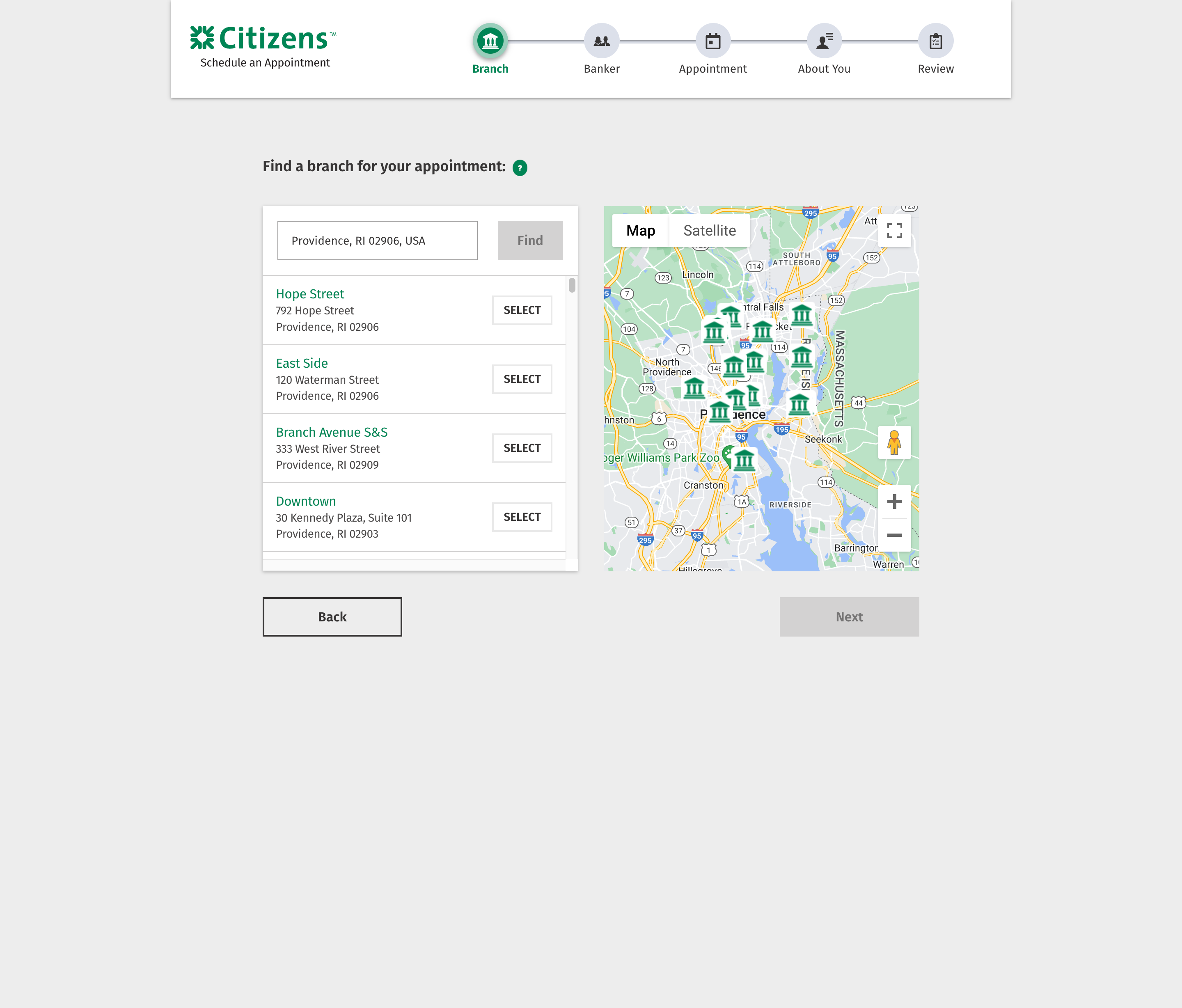Click branch marker near Roger Williams Park Zoo
This screenshot has width=1182, height=1008.
click(x=744, y=460)
